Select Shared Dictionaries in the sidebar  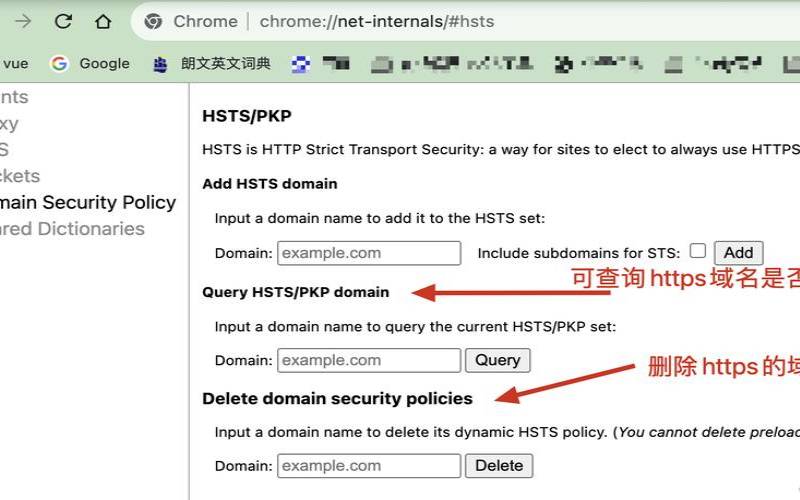[72, 229]
